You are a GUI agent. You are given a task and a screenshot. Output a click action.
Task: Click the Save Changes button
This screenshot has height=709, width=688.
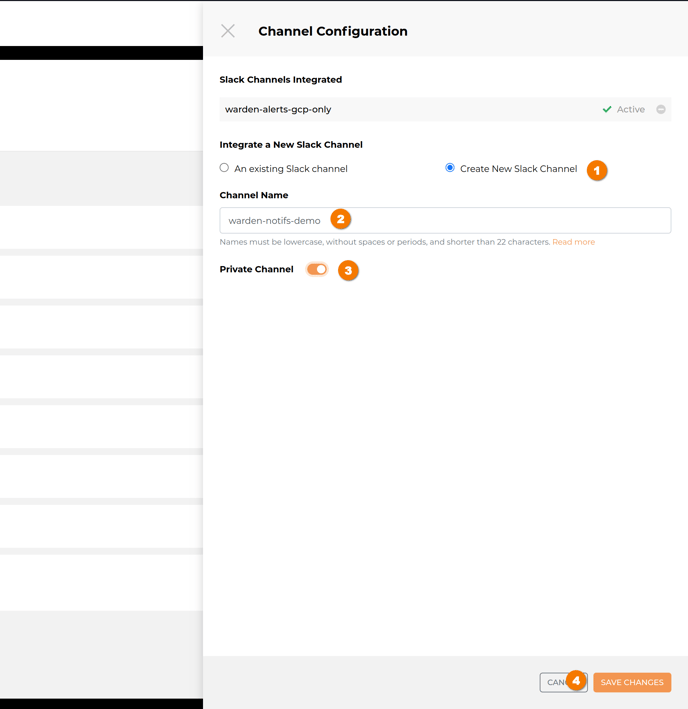(x=632, y=682)
